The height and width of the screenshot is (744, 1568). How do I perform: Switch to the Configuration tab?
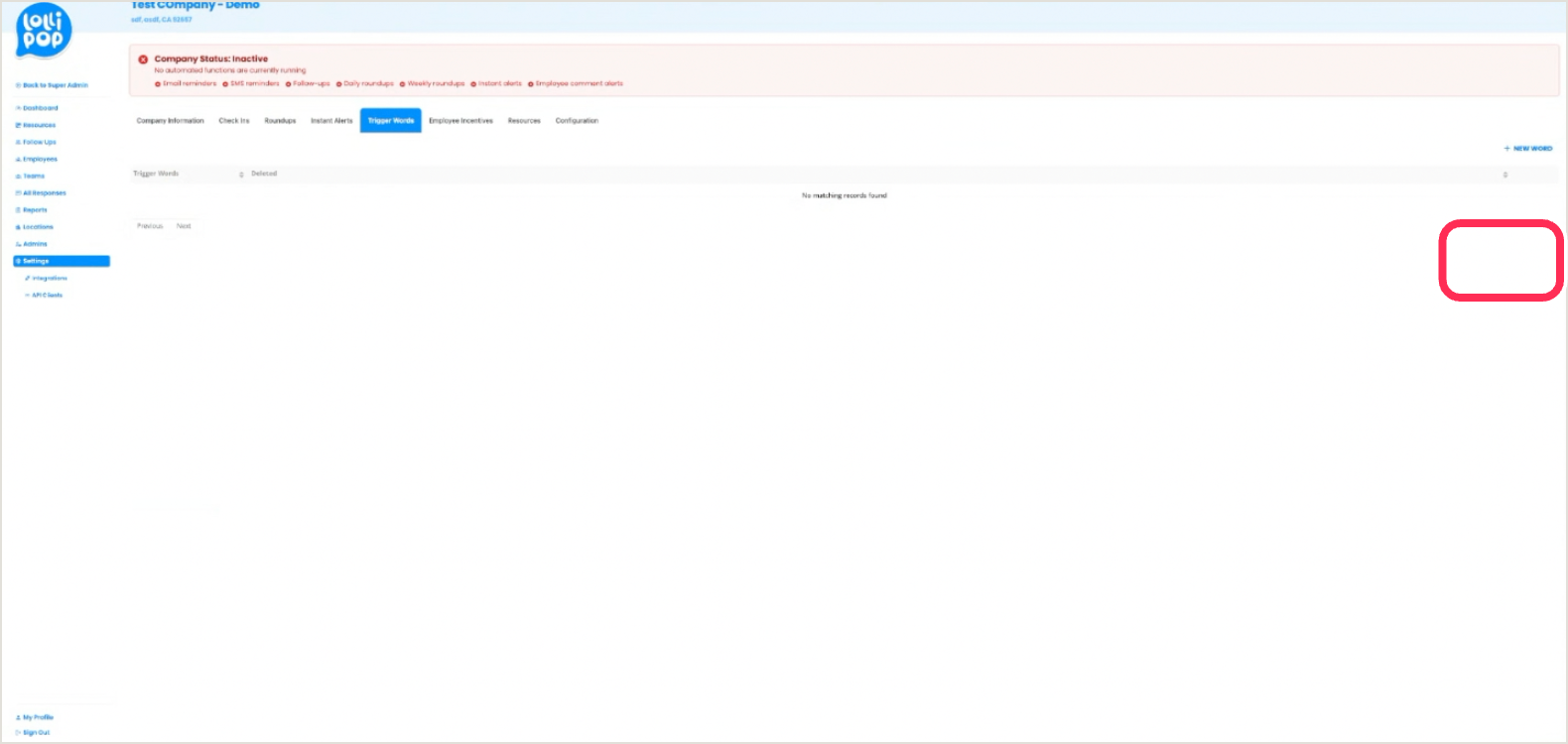tap(577, 121)
